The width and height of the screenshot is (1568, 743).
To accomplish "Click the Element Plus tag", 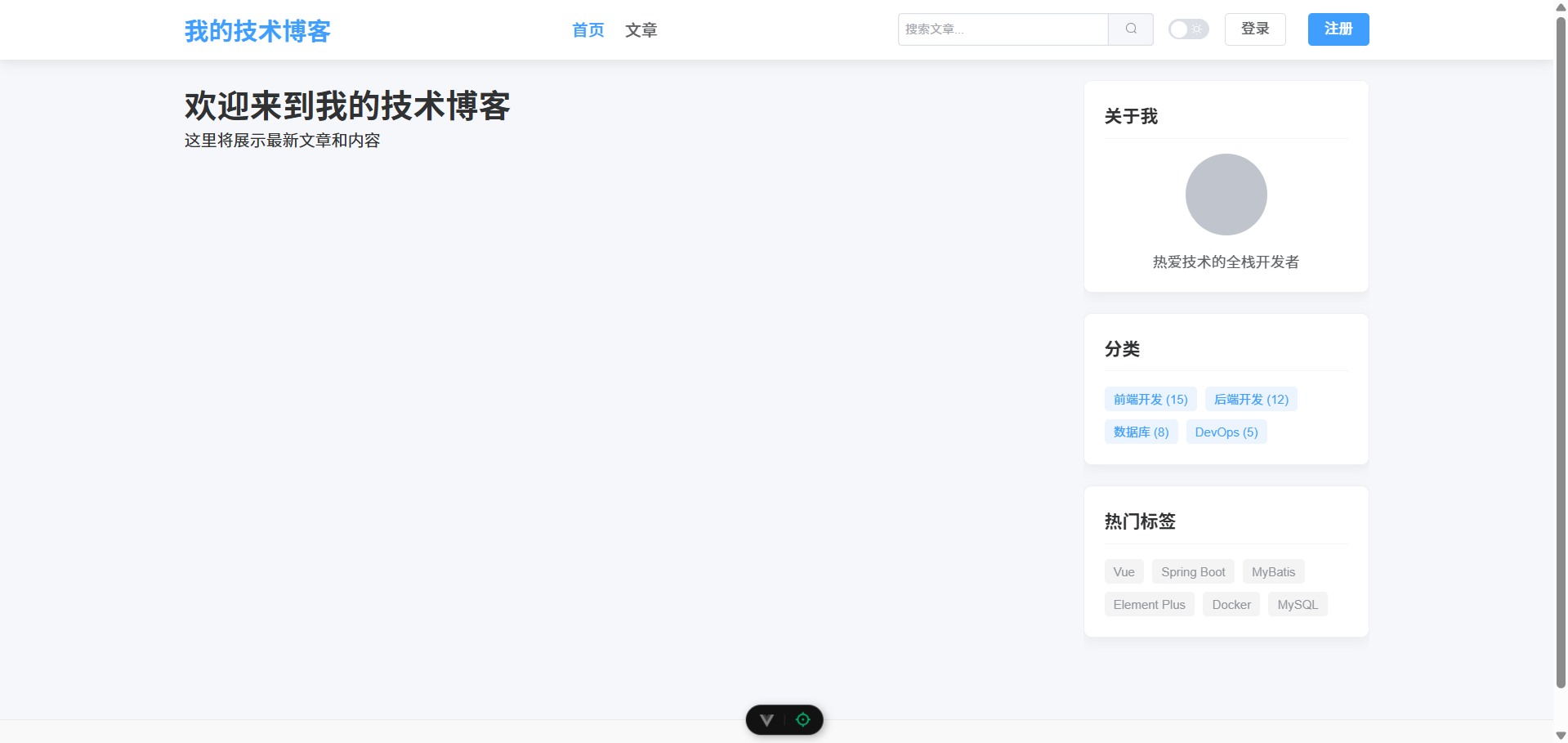I will coord(1149,604).
